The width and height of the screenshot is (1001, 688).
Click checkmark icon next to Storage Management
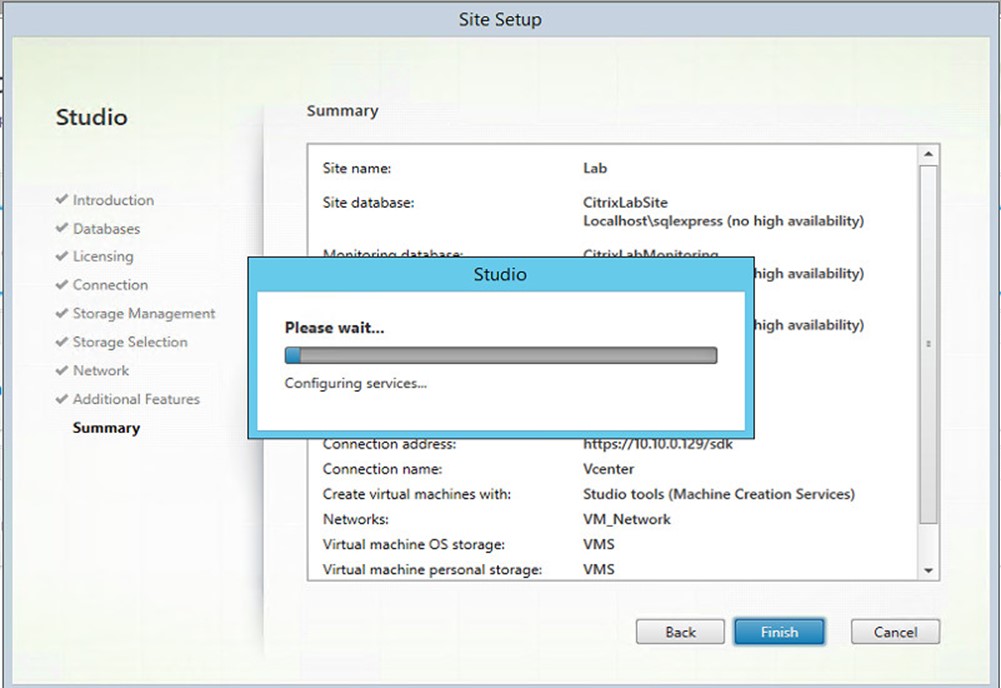coord(62,313)
